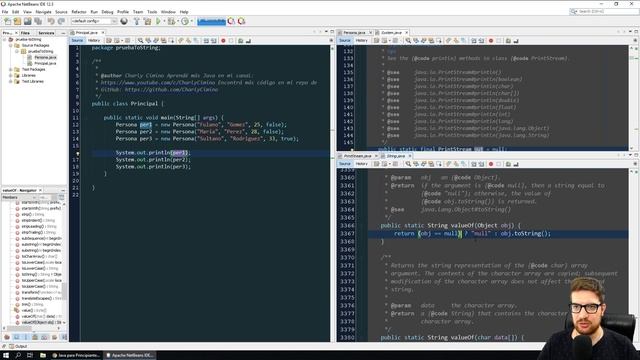Click the New File toolbar icon
The height and width of the screenshot is (360, 640).
point(7,21)
